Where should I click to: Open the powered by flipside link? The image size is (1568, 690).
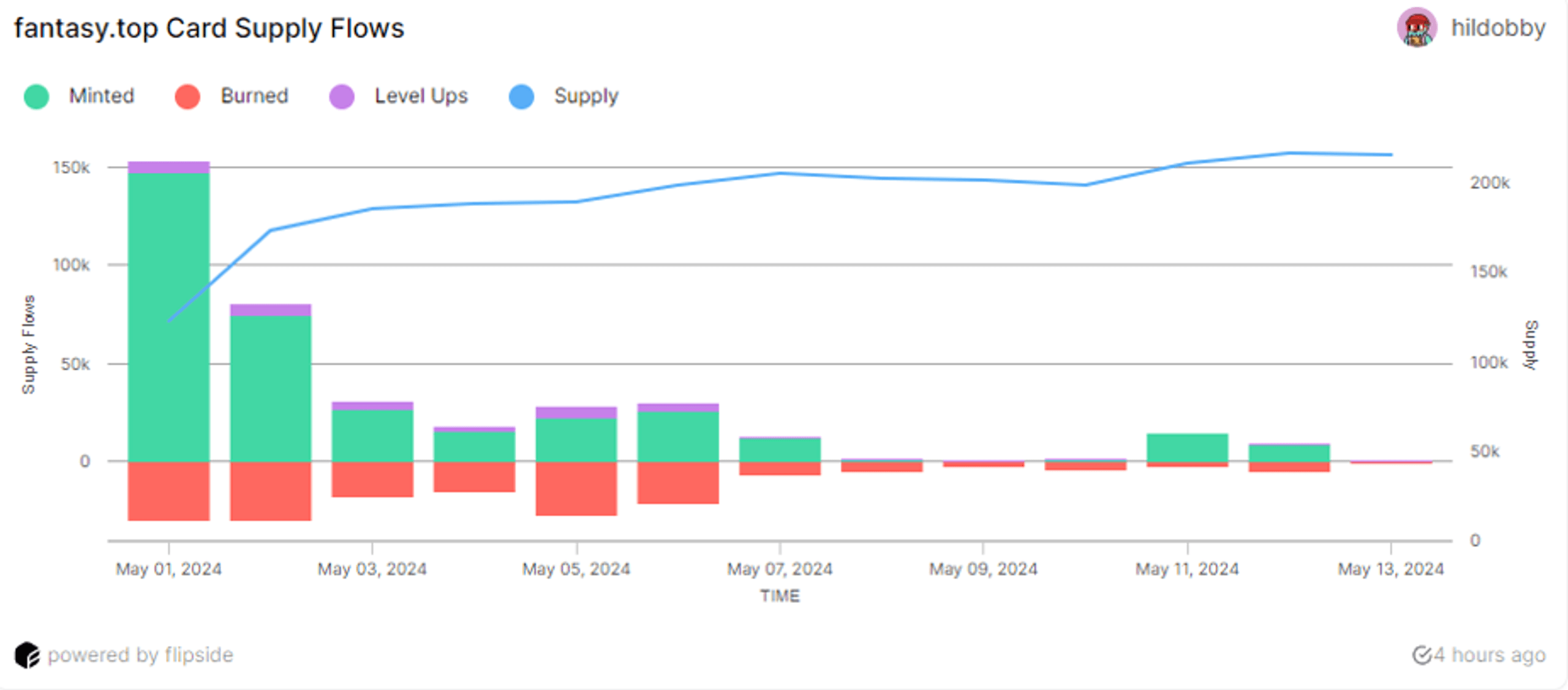point(140,655)
